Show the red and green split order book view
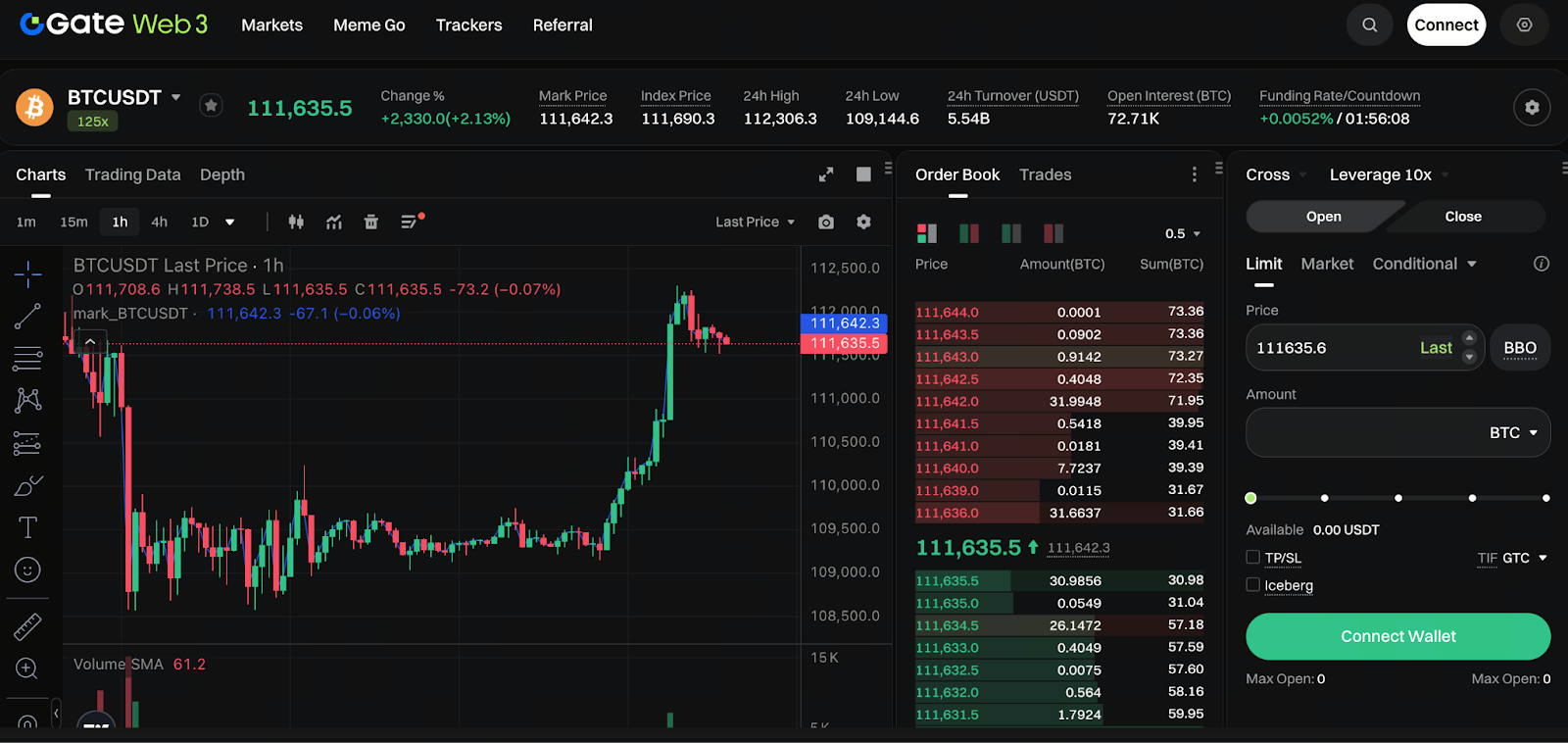Image resolution: width=1568 pixels, height=743 pixels. click(x=969, y=233)
